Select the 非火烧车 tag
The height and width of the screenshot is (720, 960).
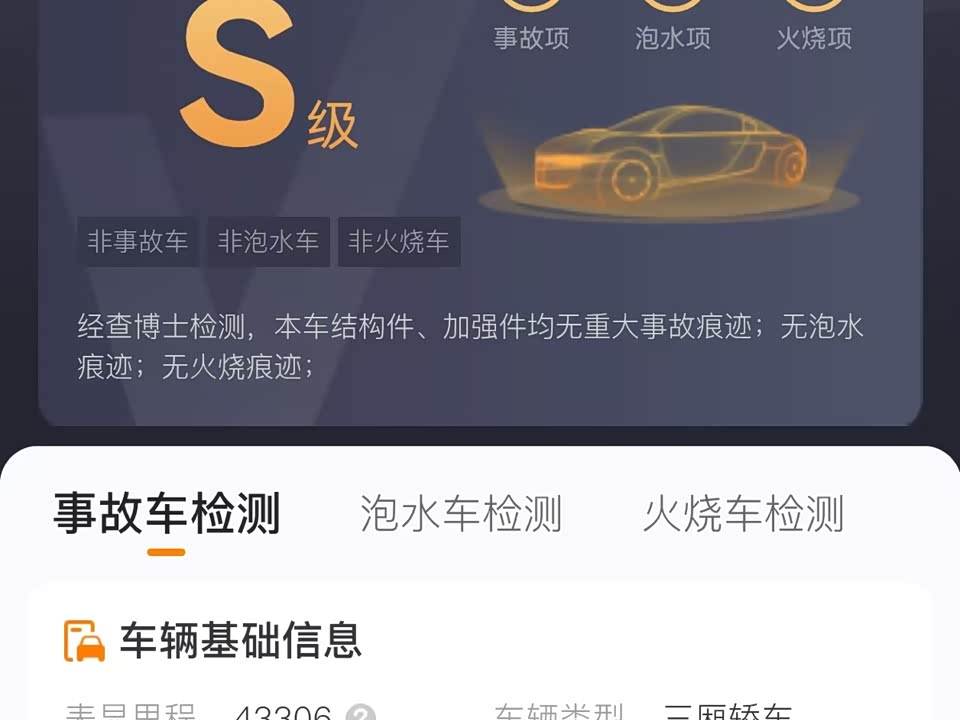pyautogui.click(x=399, y=241)
